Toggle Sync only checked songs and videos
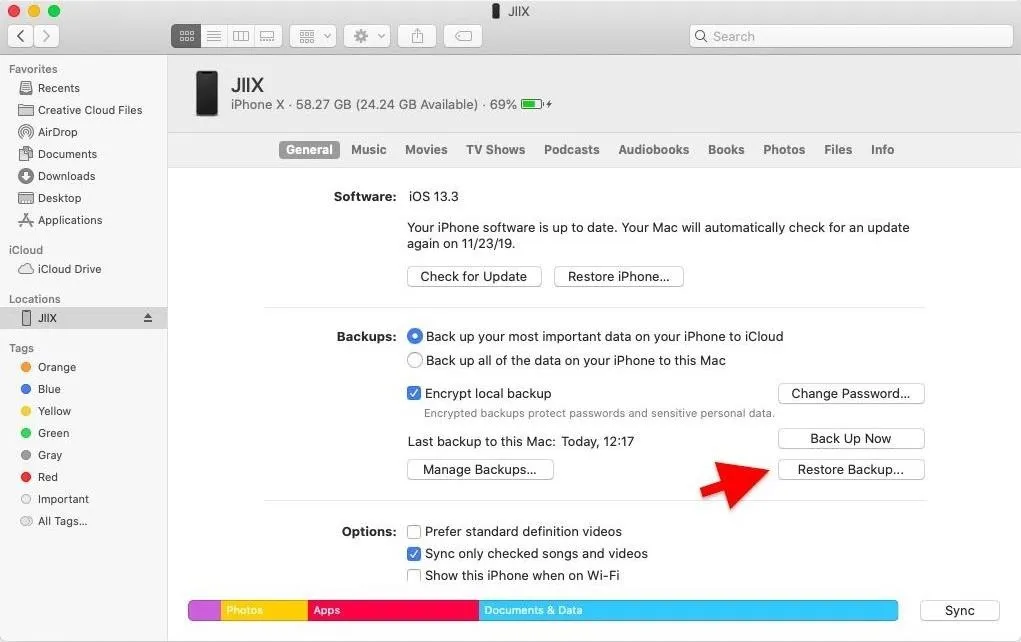 [413, 554]
